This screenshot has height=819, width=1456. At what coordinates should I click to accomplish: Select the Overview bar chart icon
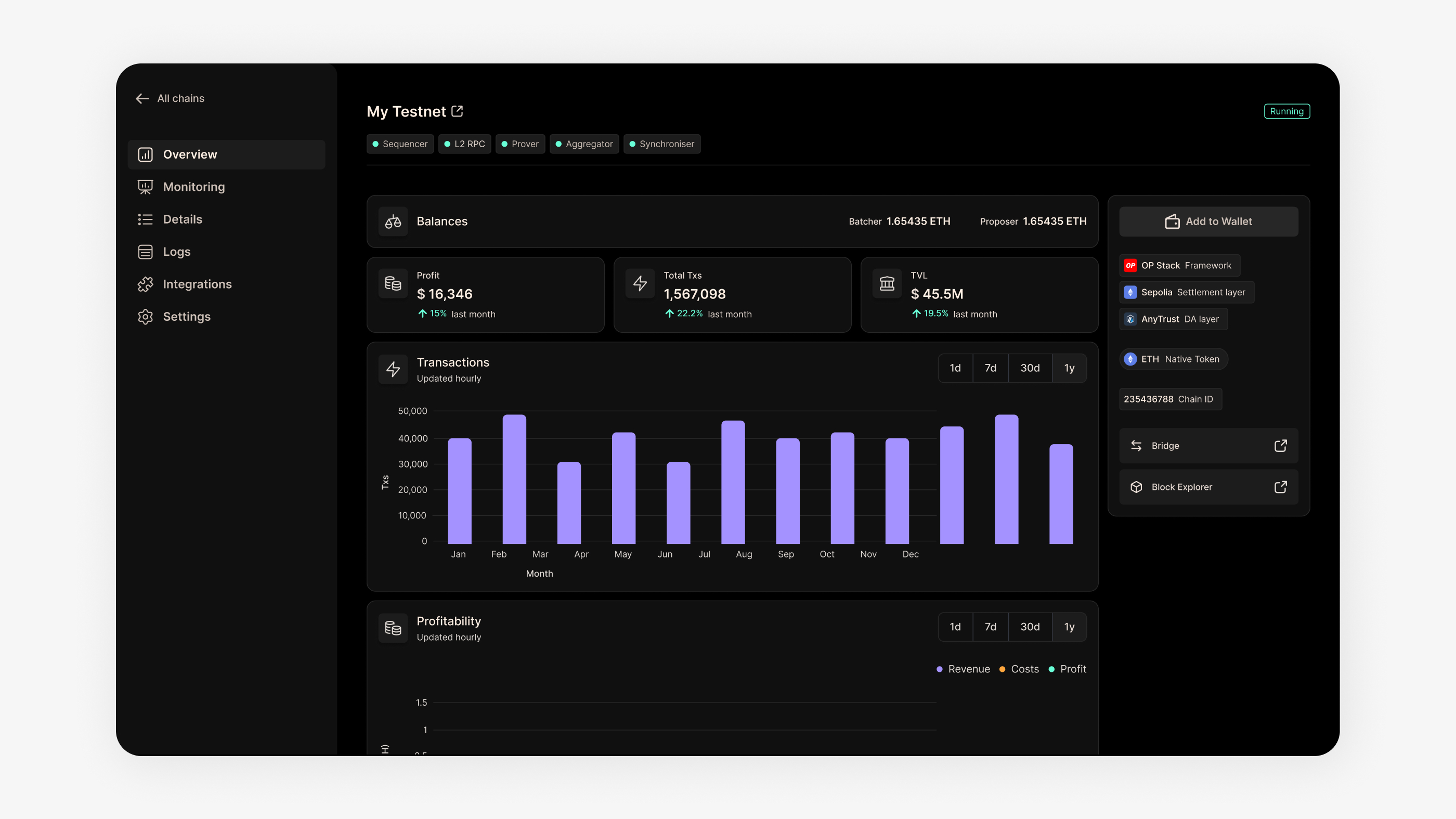(x=146, y=154)
